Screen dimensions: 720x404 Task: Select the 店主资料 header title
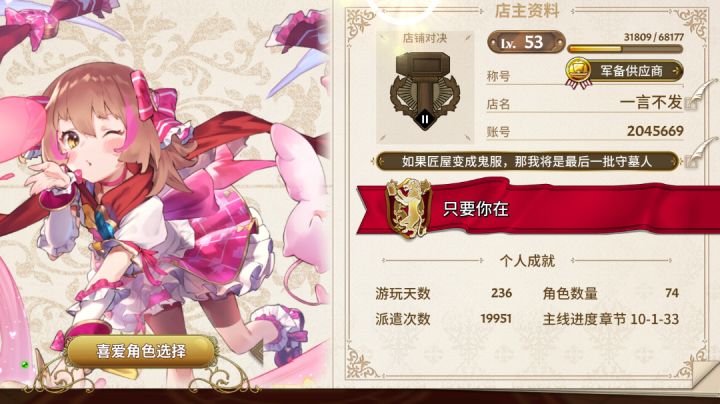(527, 11)
